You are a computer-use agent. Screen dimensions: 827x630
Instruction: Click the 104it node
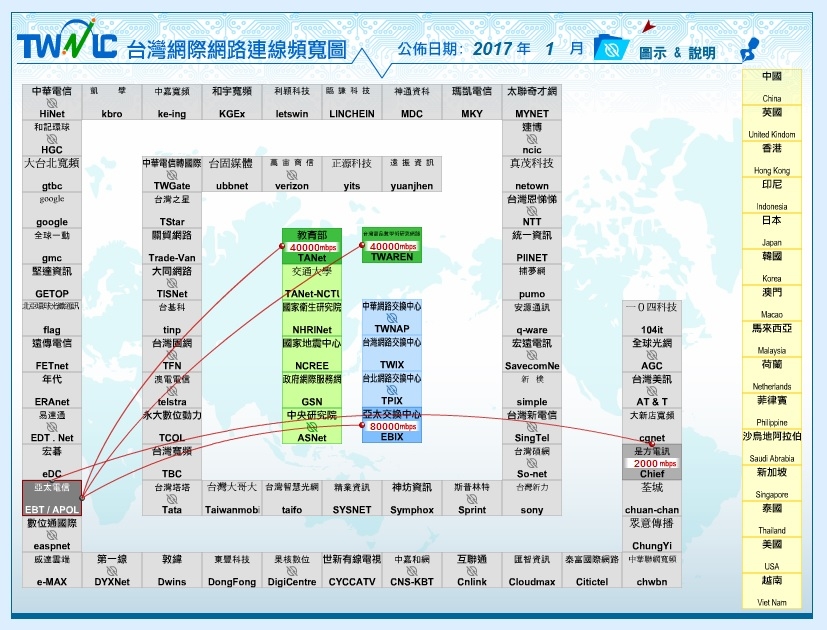(x=652, y=318)
